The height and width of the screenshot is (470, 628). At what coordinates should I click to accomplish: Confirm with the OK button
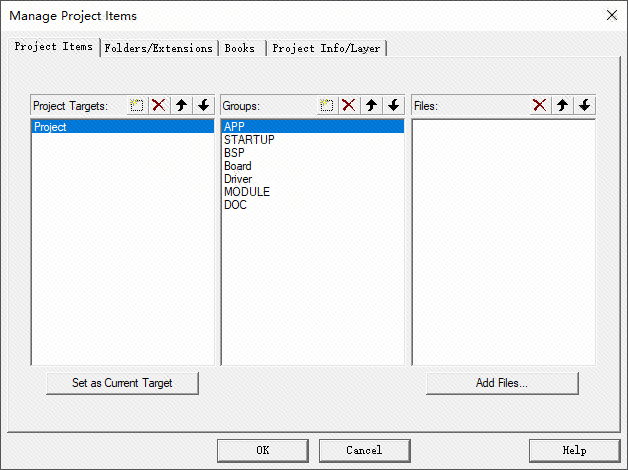tap(262, 450)
